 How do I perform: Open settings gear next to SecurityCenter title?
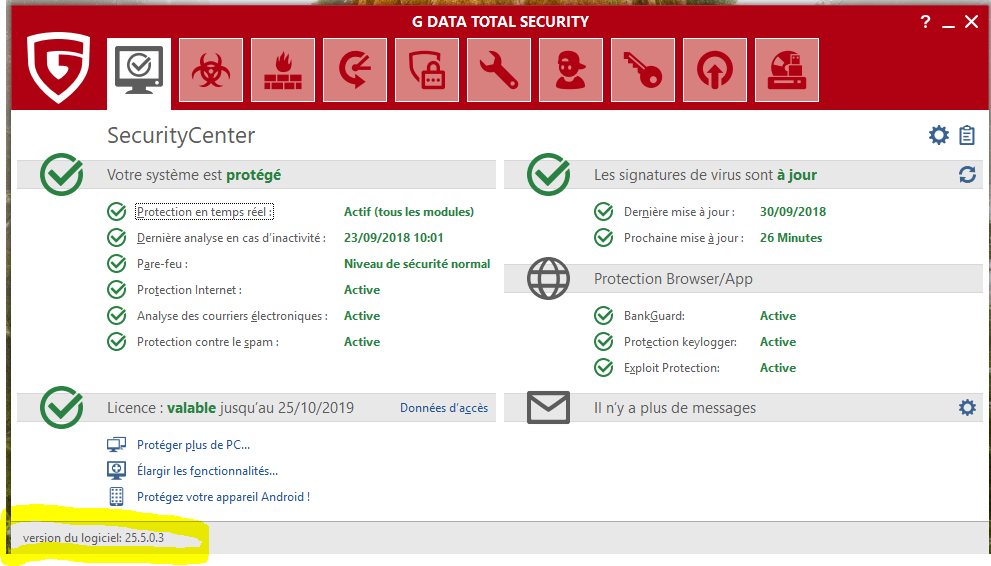tap(939, 135)
